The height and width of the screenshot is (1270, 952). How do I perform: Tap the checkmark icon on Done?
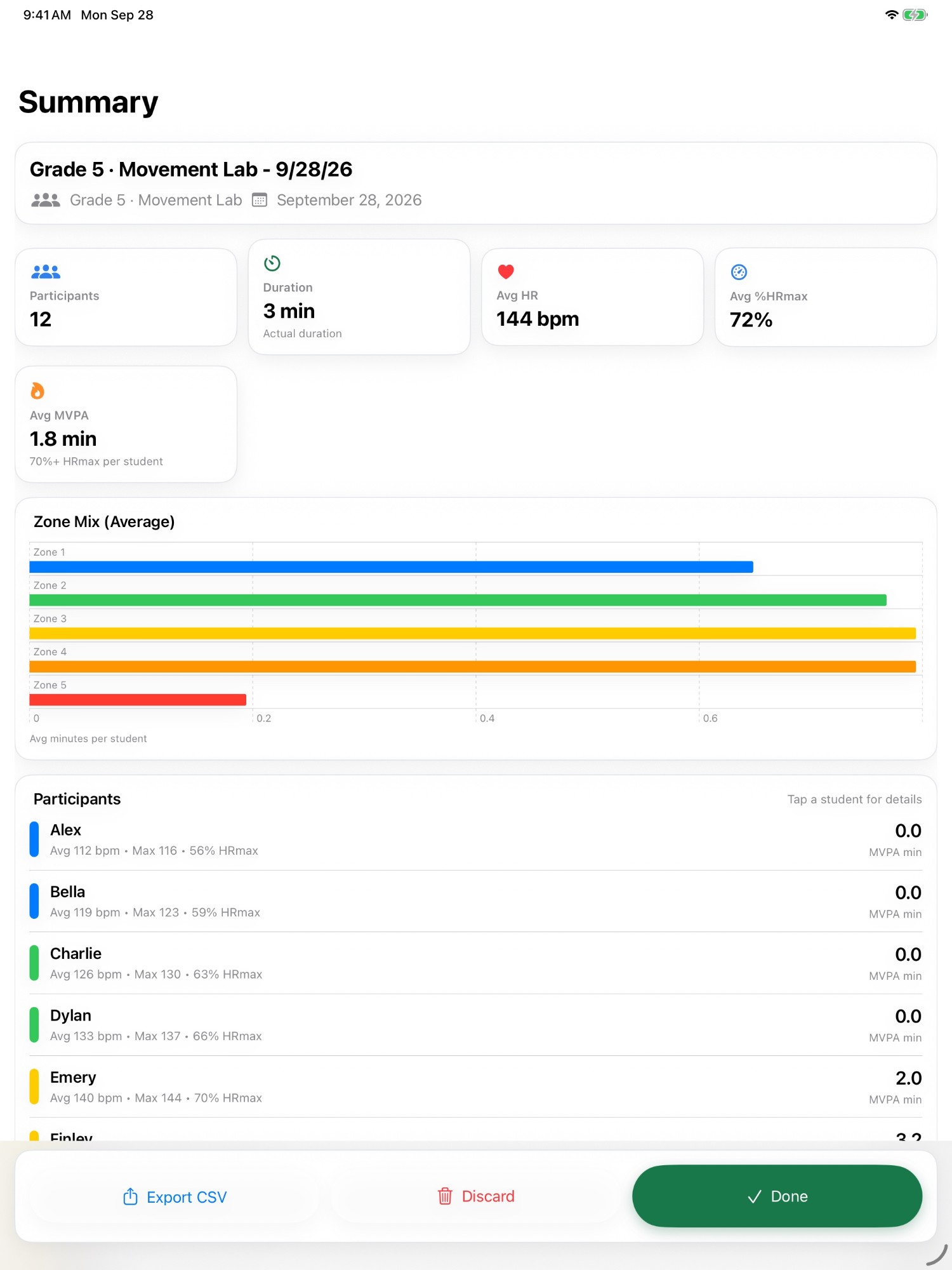pyautogui.click(x=754, y=1196)
